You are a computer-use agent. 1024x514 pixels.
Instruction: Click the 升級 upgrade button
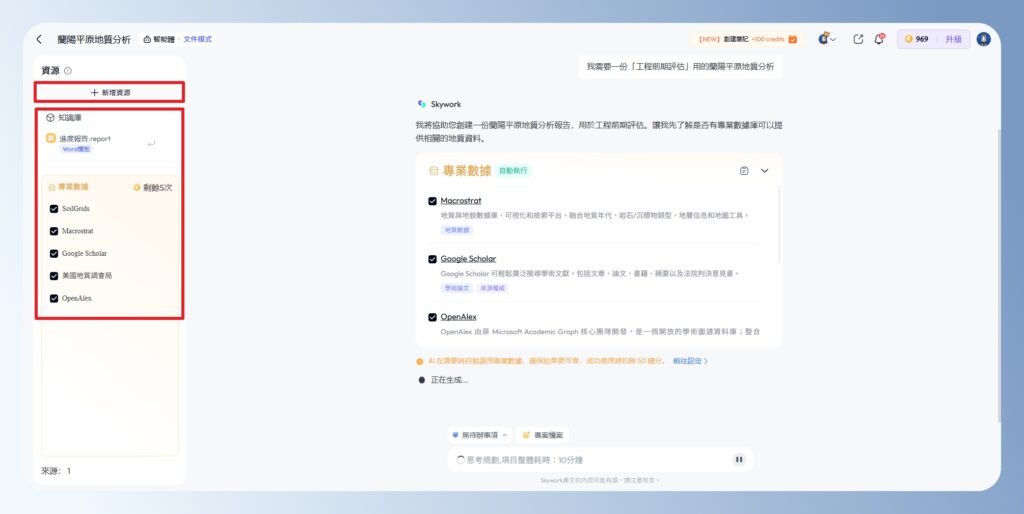point(953,39)
